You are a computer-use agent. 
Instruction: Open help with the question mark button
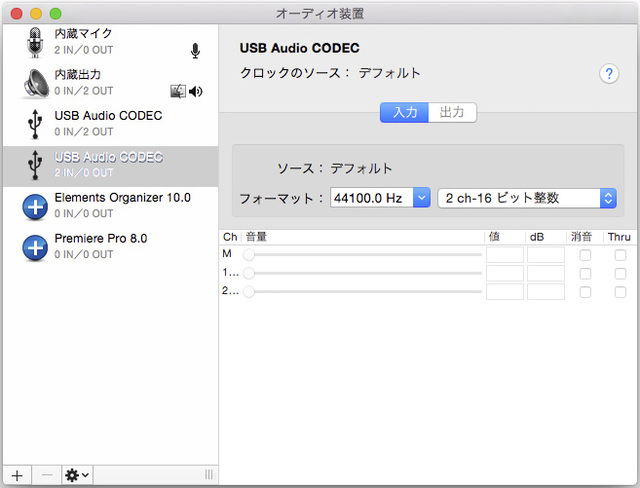click(x=609, y=74)
